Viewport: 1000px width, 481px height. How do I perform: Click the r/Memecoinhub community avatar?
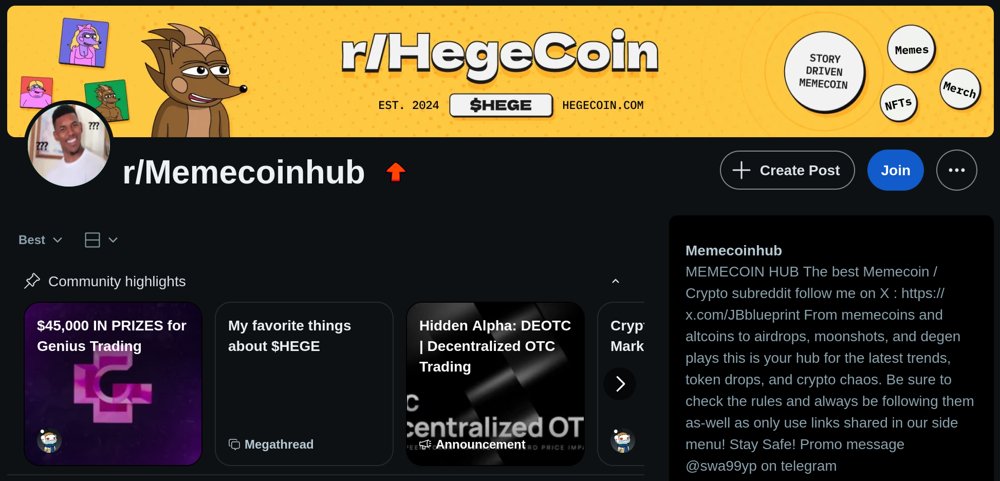(x=69, y=144)
